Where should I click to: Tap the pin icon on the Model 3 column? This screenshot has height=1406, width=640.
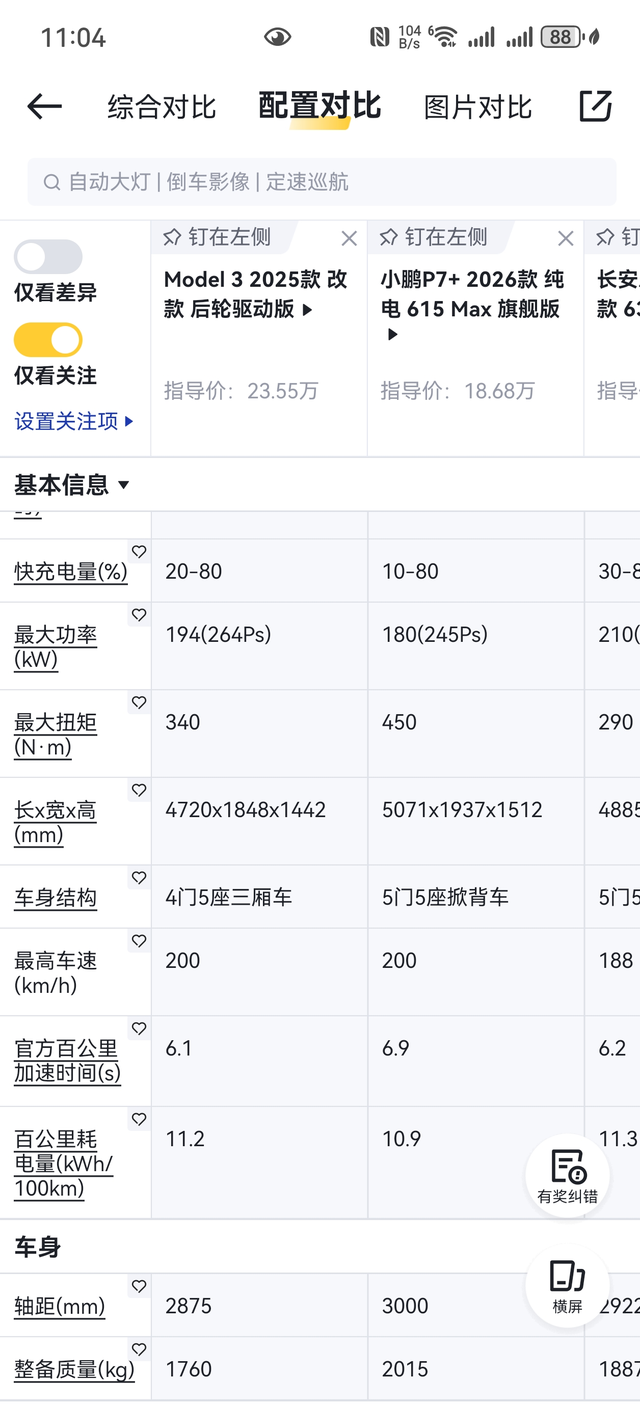click(172, 237)
